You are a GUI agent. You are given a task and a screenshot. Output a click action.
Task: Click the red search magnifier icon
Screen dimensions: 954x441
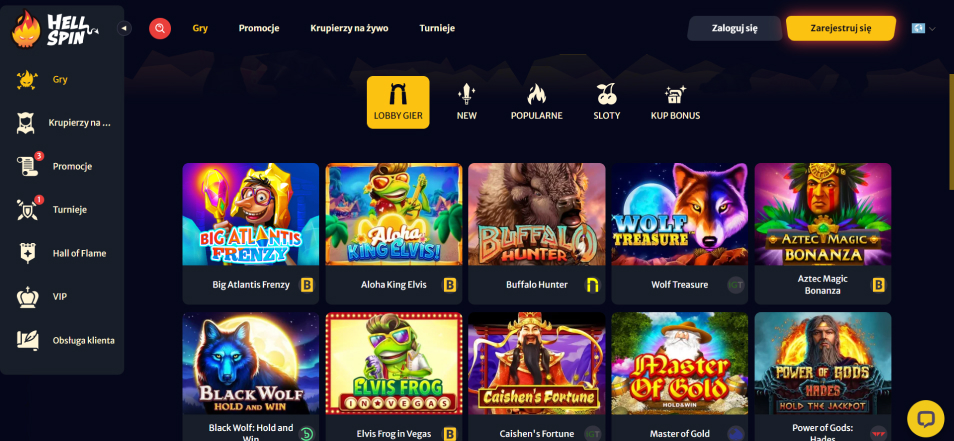coord(160,28)
